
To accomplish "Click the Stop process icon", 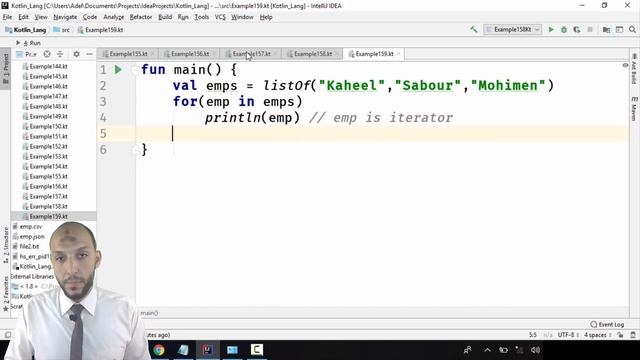I will (590, 29).
